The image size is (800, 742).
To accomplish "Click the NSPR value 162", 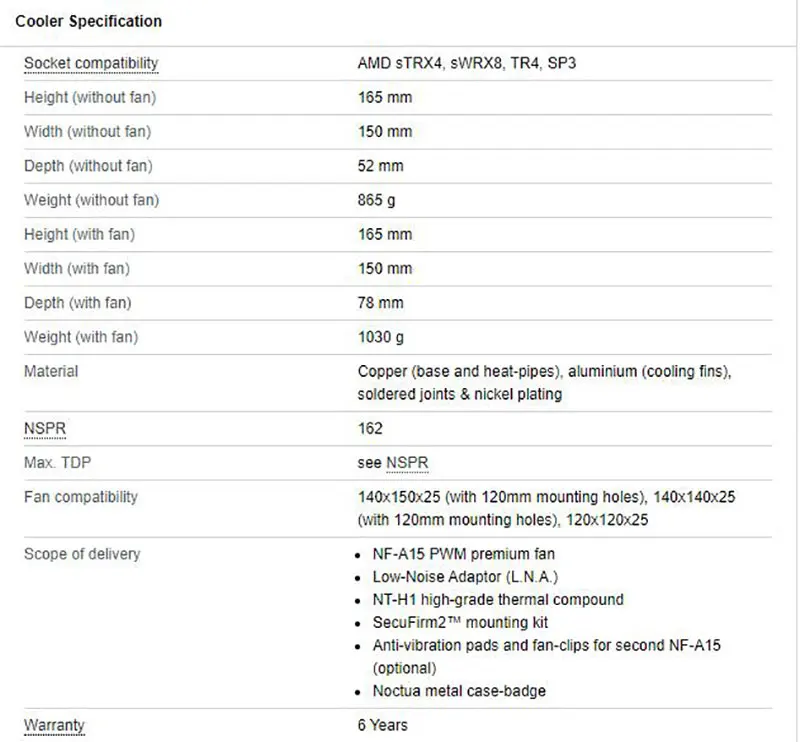I will point(371,429).
